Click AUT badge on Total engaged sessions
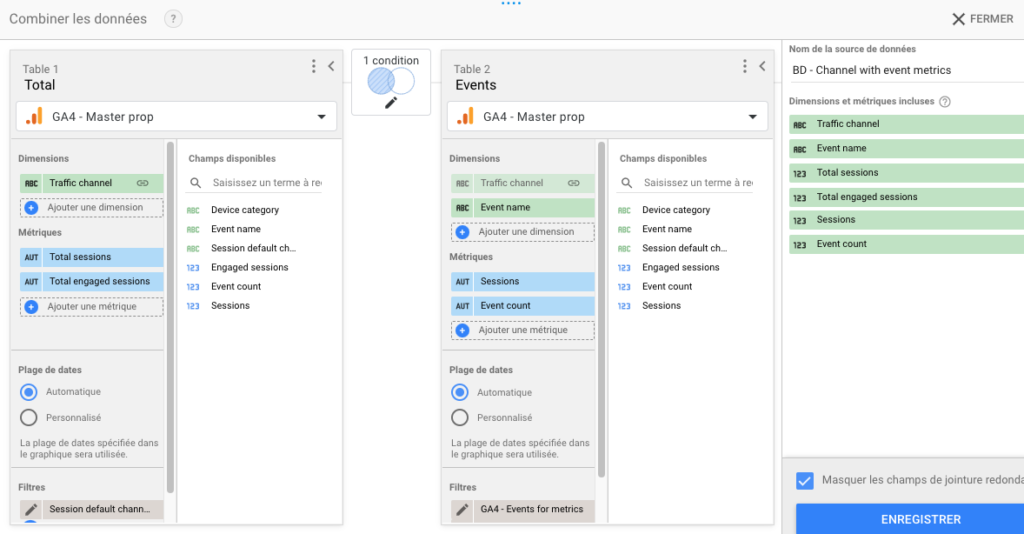Image resolution: width=1024 pixels, height=534 pixels. coord(31,281)
